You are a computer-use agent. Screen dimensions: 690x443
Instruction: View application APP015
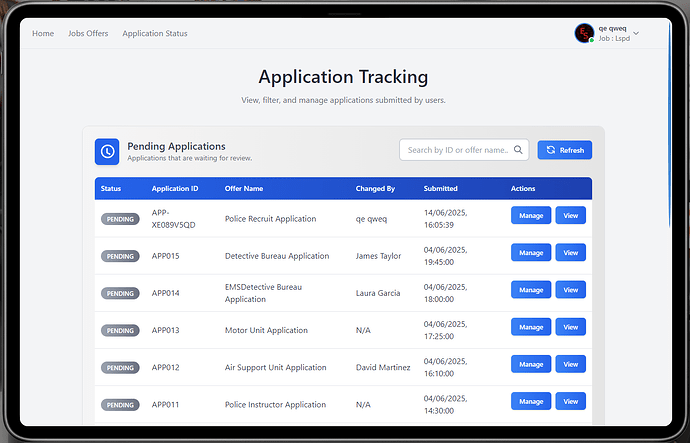click(x=570, y=253)
